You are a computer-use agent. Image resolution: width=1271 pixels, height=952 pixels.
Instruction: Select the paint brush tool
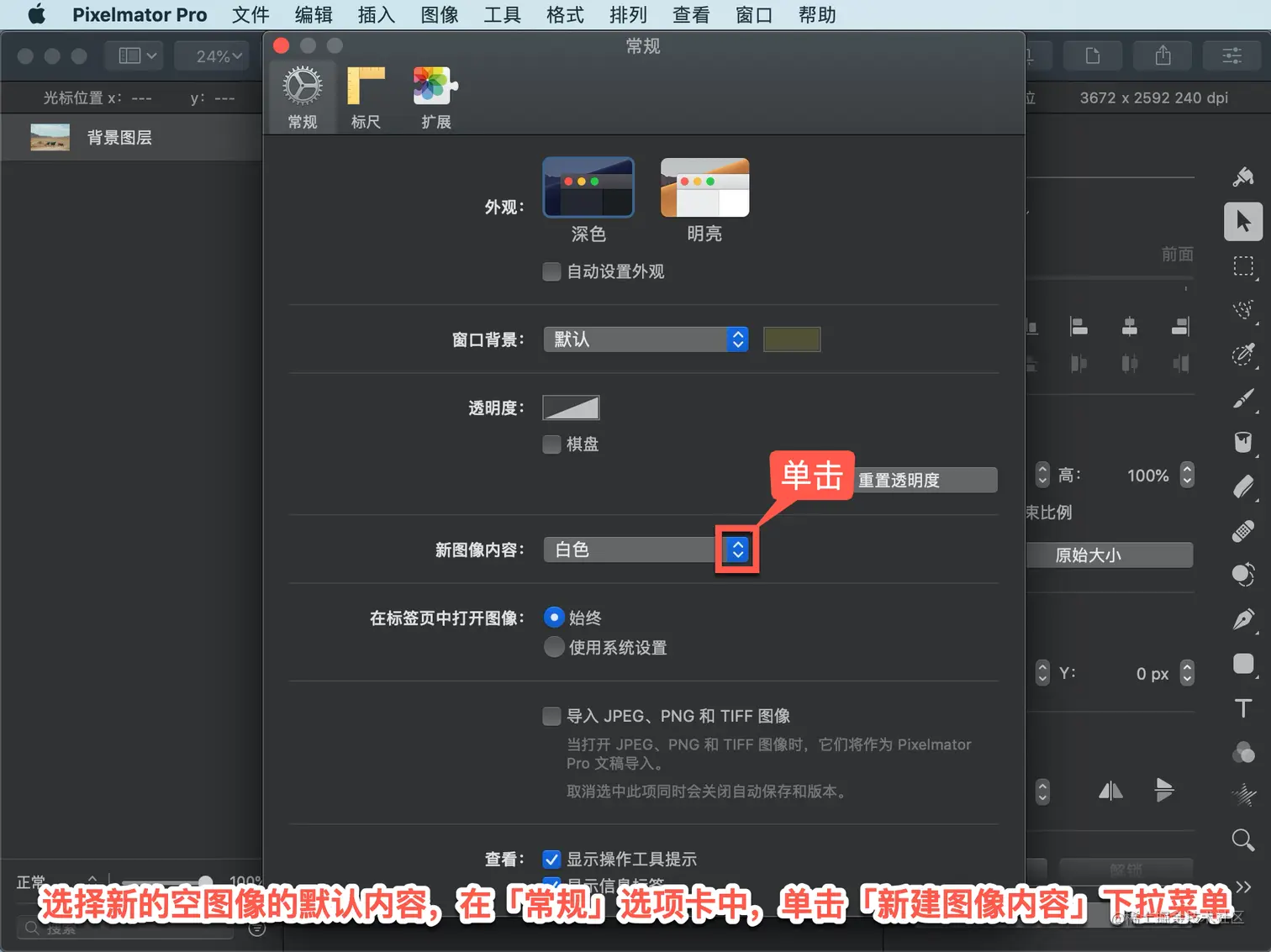click(x=1243, y=398)
